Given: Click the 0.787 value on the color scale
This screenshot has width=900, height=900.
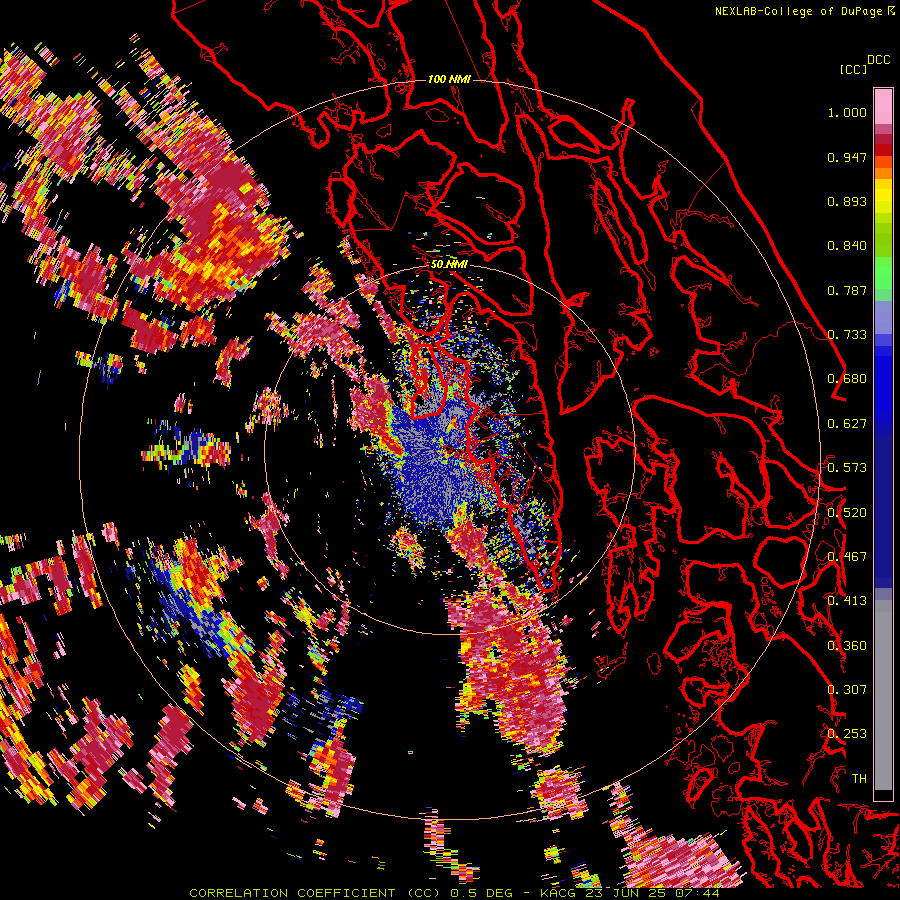Looking at the screenshot, I should click(x=847, y=290).
